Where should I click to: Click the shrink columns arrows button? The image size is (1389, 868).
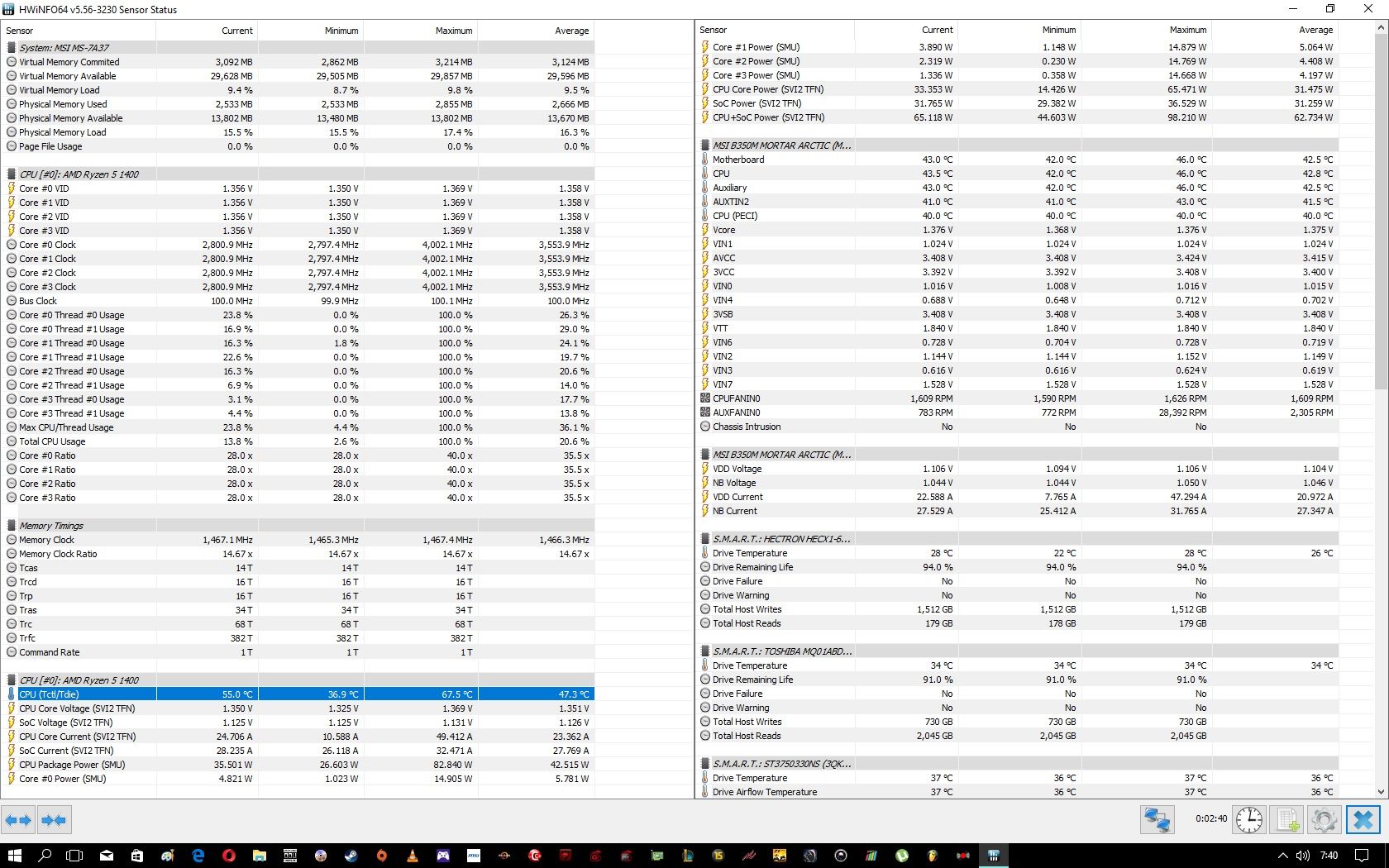tap(54, 820)
